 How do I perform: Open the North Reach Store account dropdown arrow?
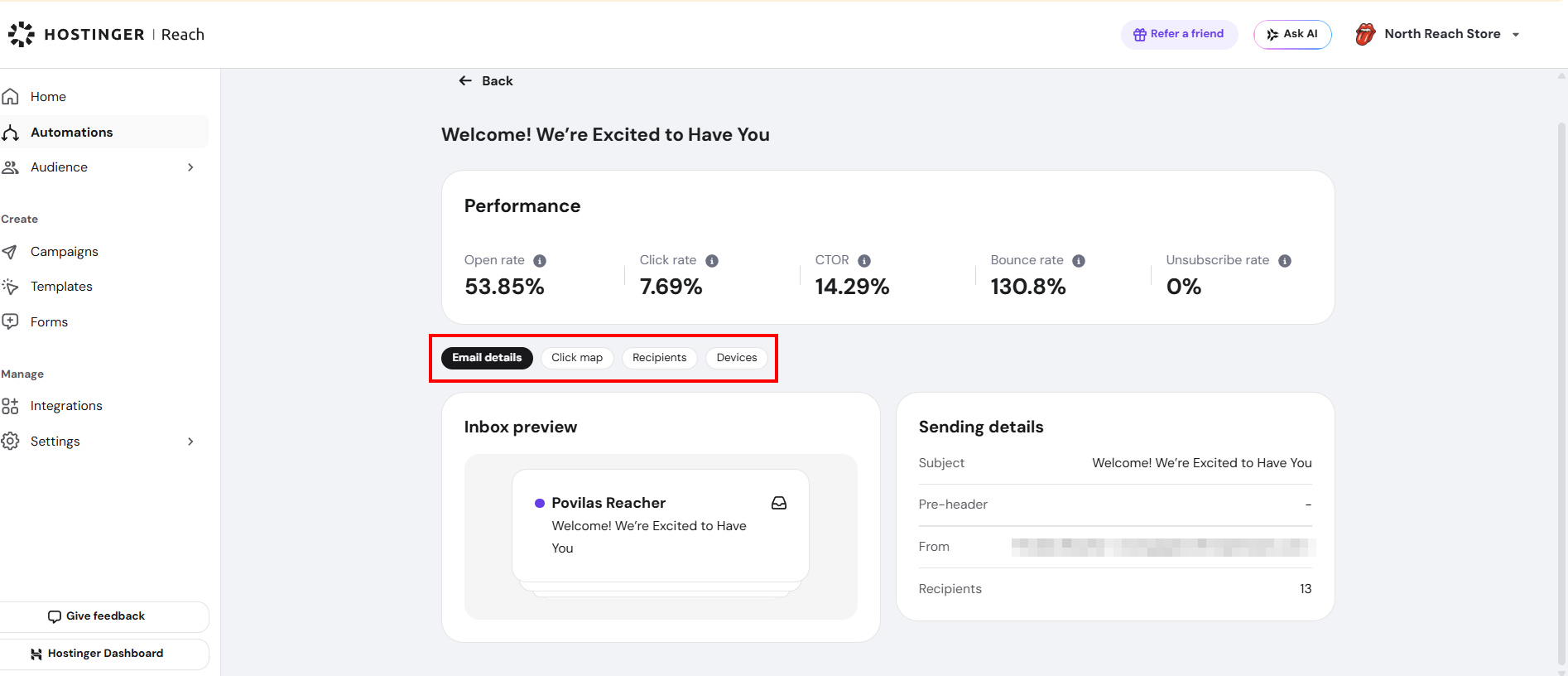coord(1516,35)
